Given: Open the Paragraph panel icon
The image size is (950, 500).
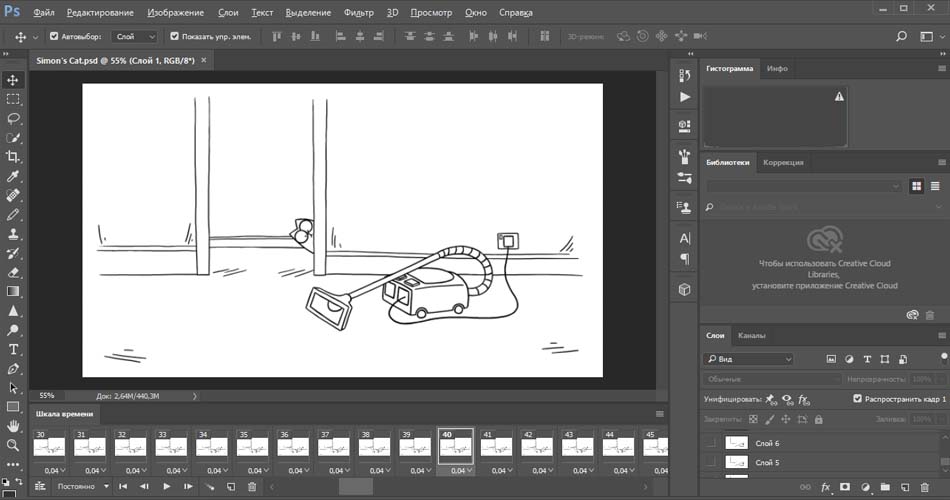Looking at the screenshot, I should 685,259.
